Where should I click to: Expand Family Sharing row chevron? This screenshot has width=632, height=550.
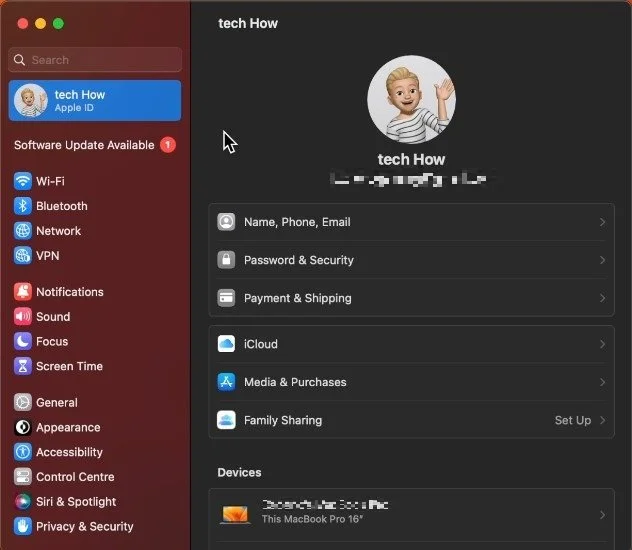coord(602,420)
